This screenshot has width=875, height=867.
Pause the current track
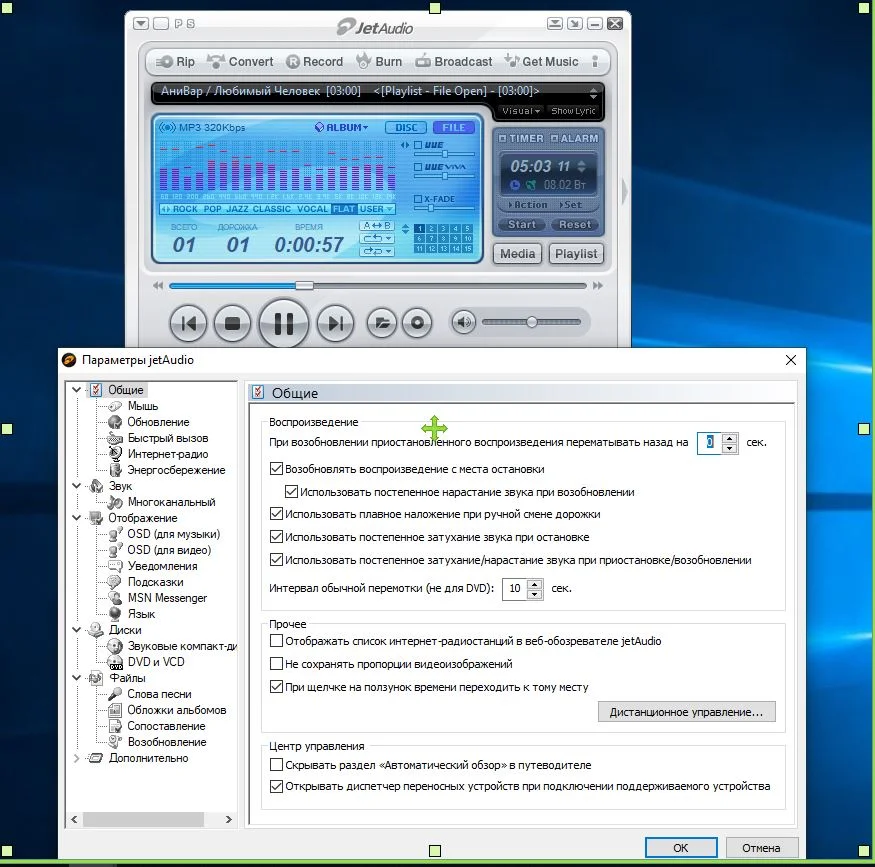pyautogui.click(x=283, y=323)
